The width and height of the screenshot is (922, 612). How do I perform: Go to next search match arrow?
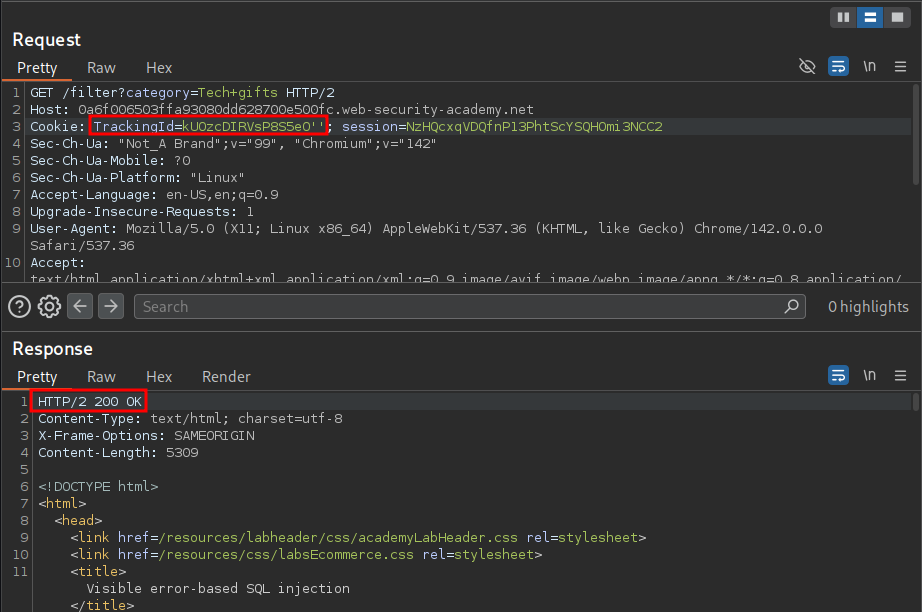point(110,307)
